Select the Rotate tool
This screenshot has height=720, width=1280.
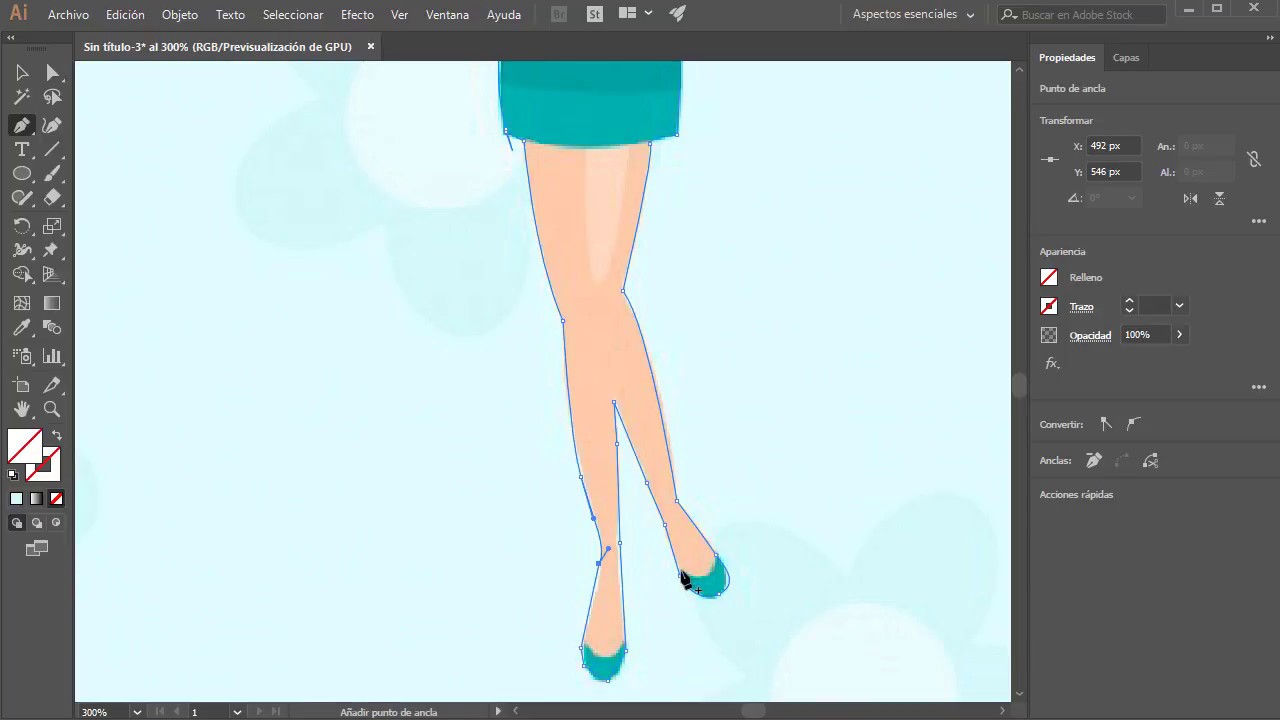pos(21,226)
